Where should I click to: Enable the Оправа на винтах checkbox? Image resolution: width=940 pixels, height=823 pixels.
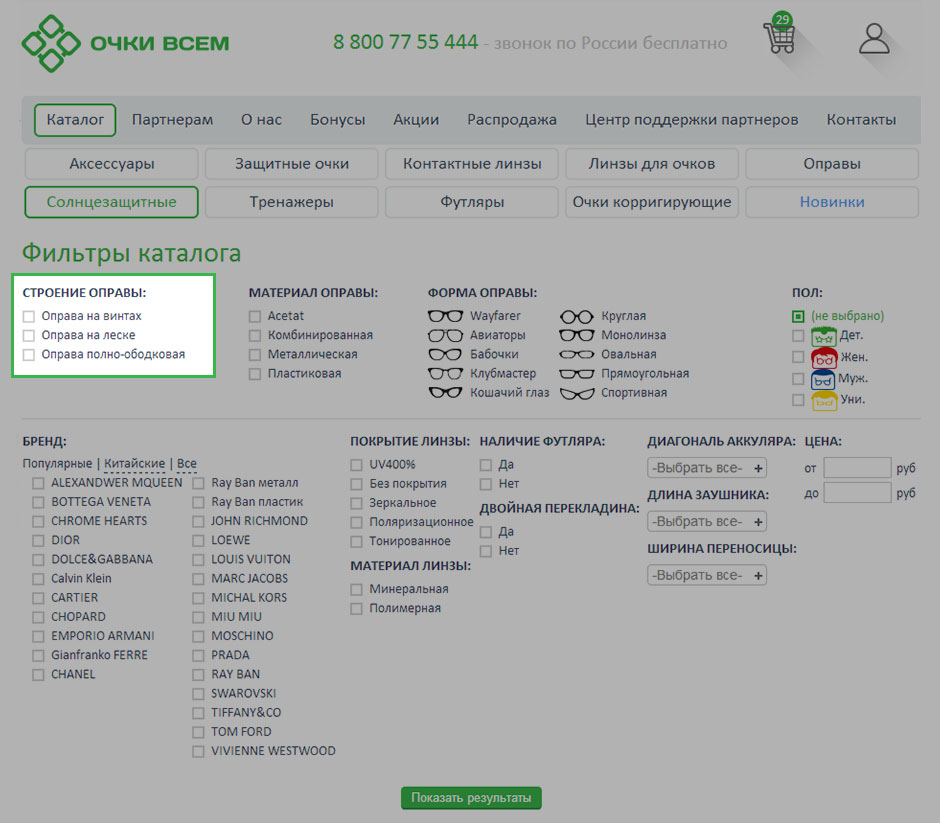[29, 316]
